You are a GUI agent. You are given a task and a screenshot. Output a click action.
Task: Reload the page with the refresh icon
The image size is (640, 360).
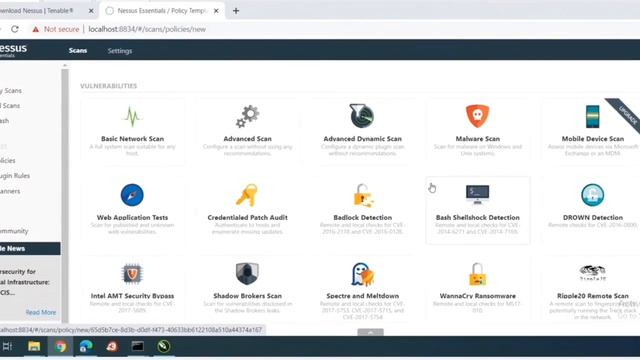(x=15, y=29)
